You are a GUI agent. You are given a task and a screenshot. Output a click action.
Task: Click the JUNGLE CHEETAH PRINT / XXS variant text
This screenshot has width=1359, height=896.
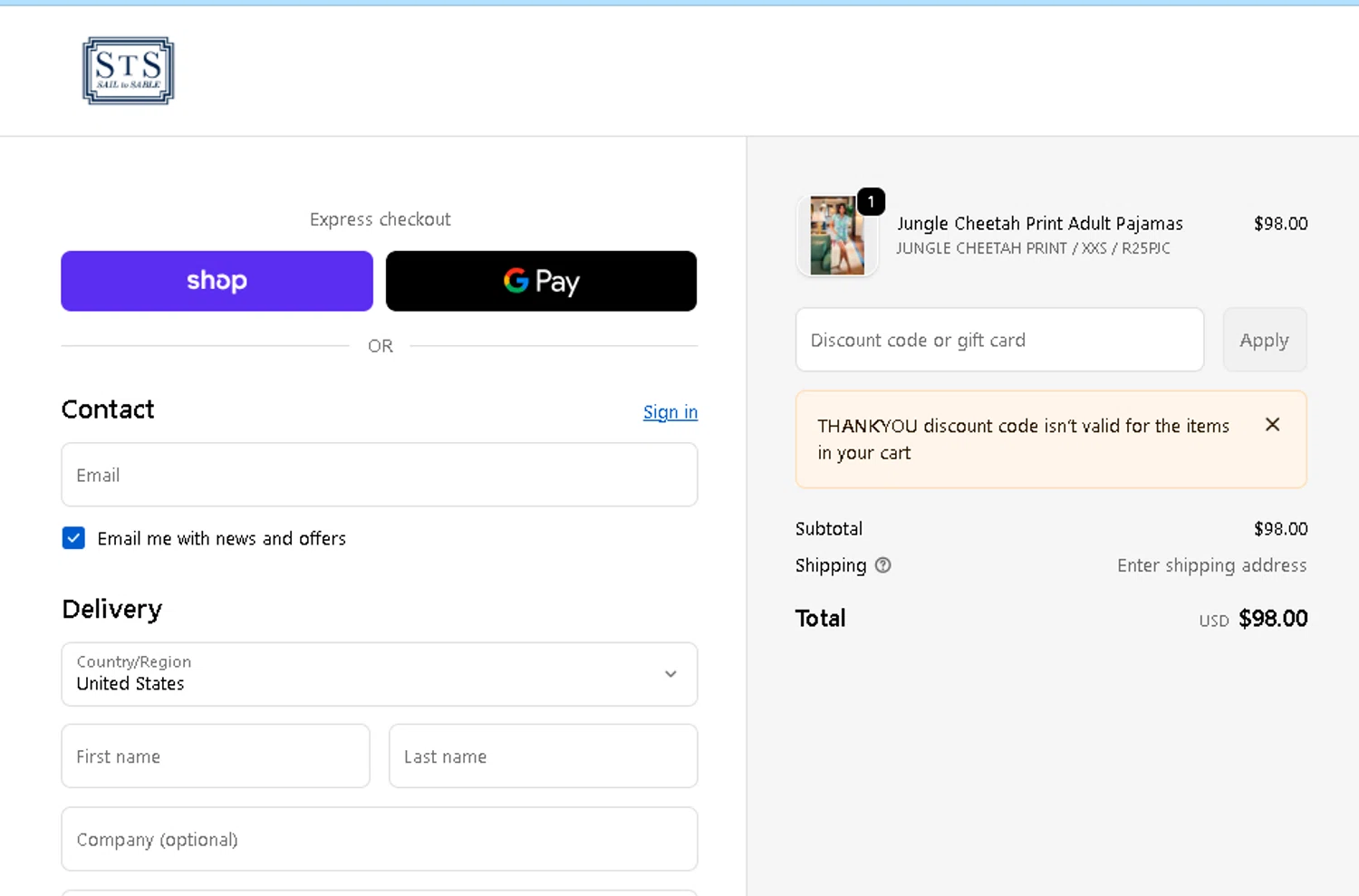click(1033, 248)
